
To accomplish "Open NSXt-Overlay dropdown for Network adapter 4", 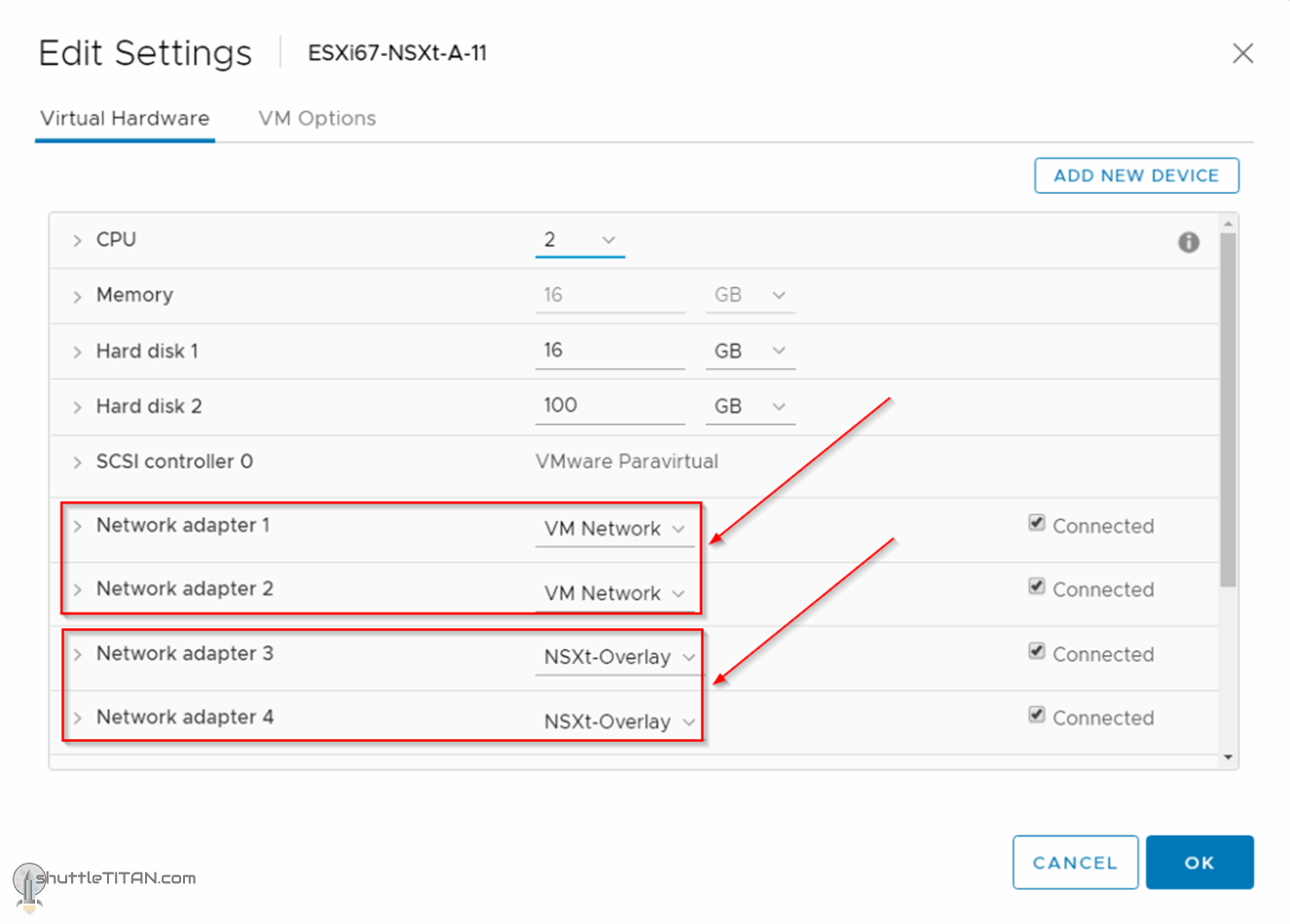I will point(690,721).
